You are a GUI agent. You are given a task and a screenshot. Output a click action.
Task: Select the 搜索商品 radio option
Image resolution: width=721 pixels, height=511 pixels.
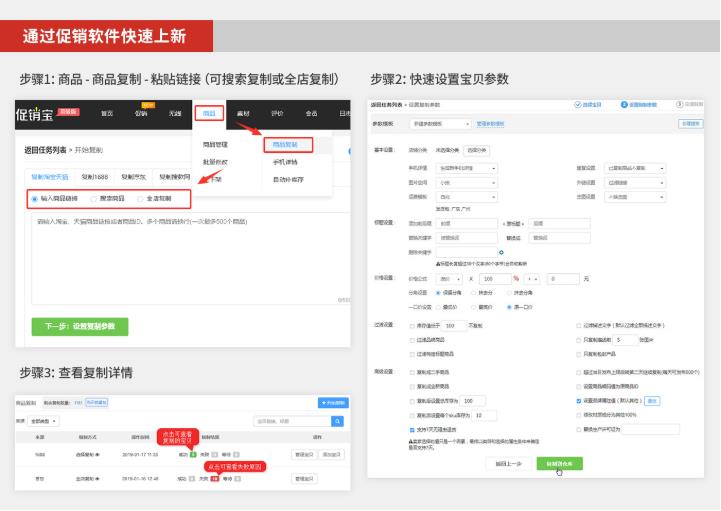[x=93, y=198]
